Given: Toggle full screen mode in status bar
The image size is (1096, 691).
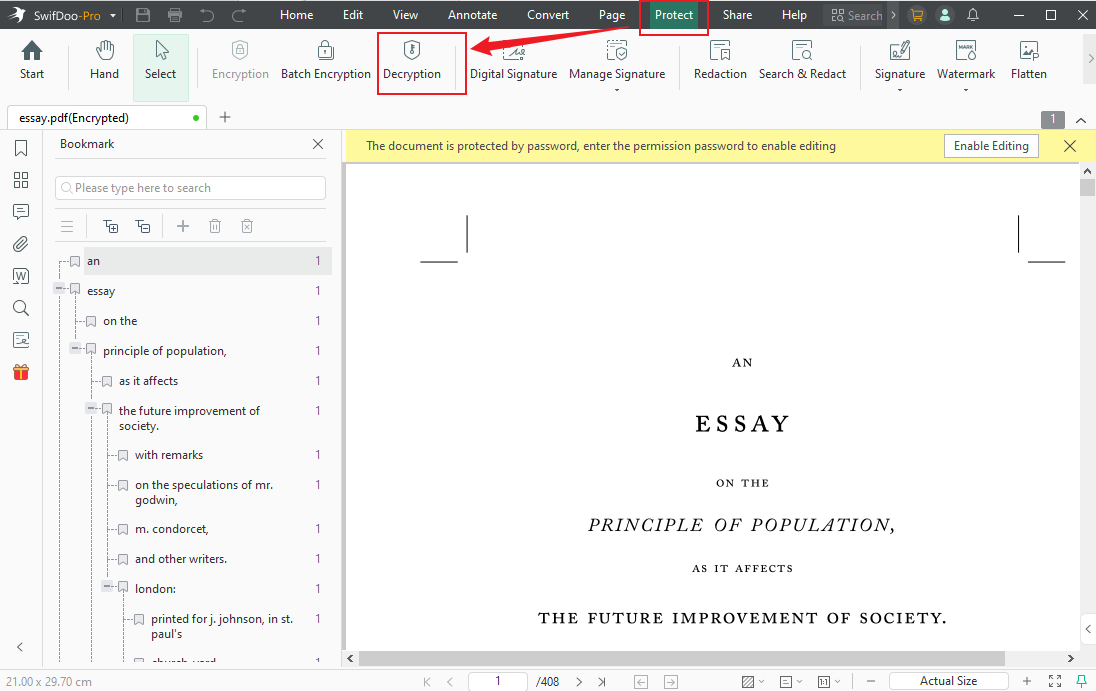Looking at the screenshot, I should point(1054,681).
